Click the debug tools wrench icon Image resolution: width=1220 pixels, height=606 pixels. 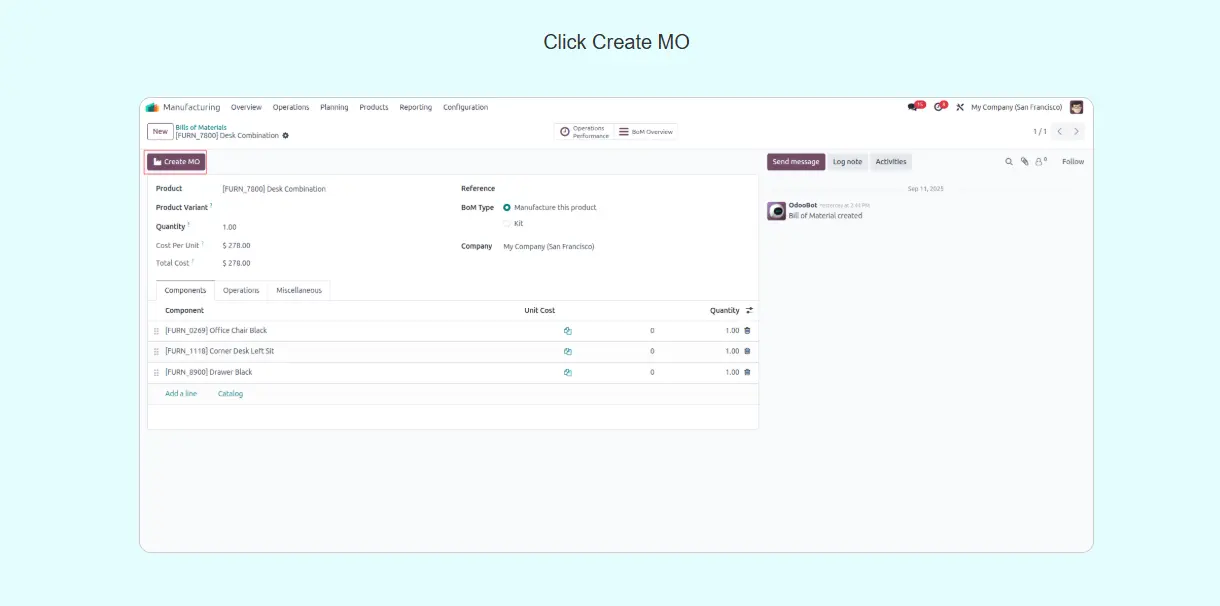coord(960,107)
